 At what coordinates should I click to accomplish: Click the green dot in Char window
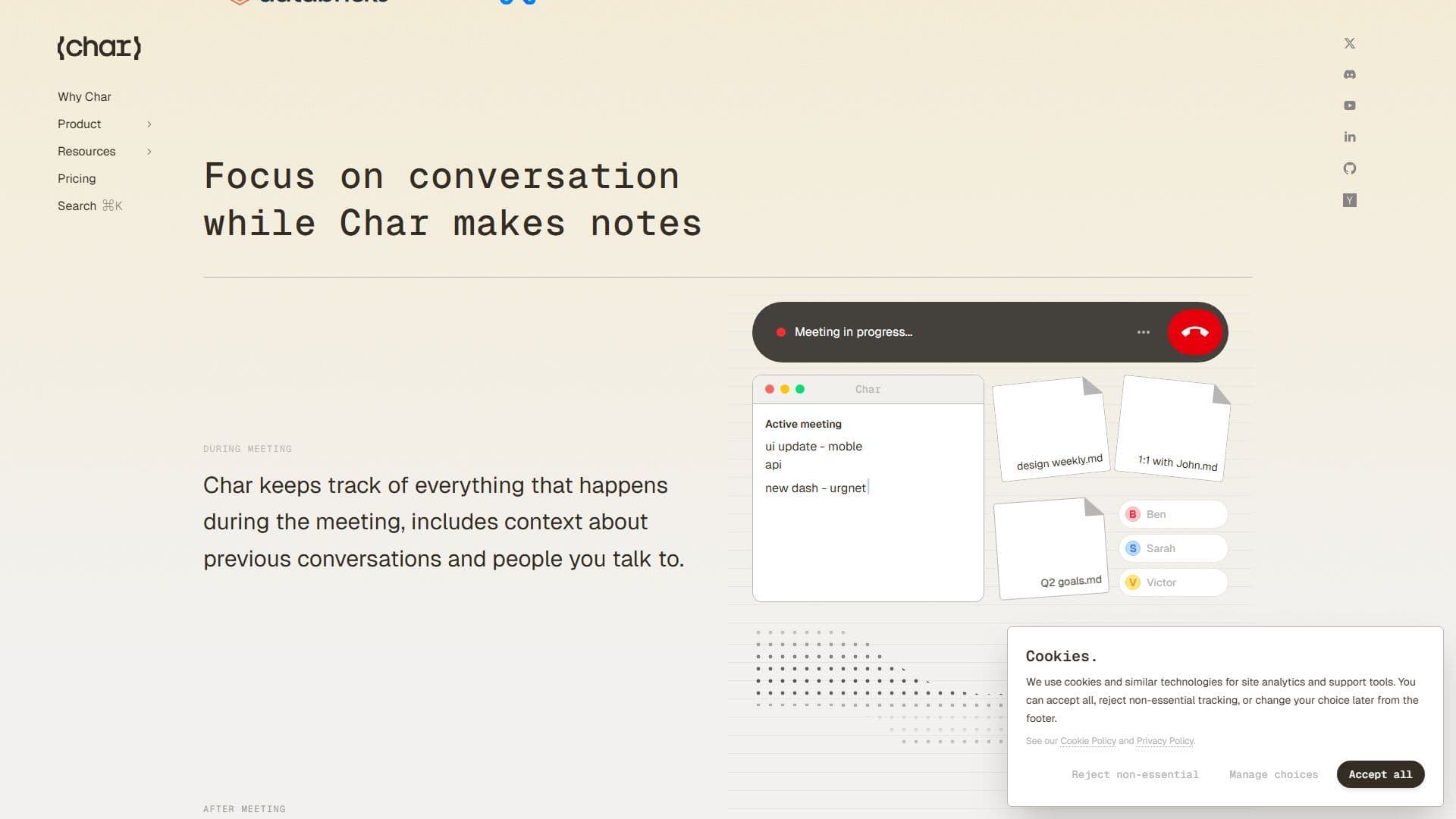pyautogui.click(x=799, y=389)
